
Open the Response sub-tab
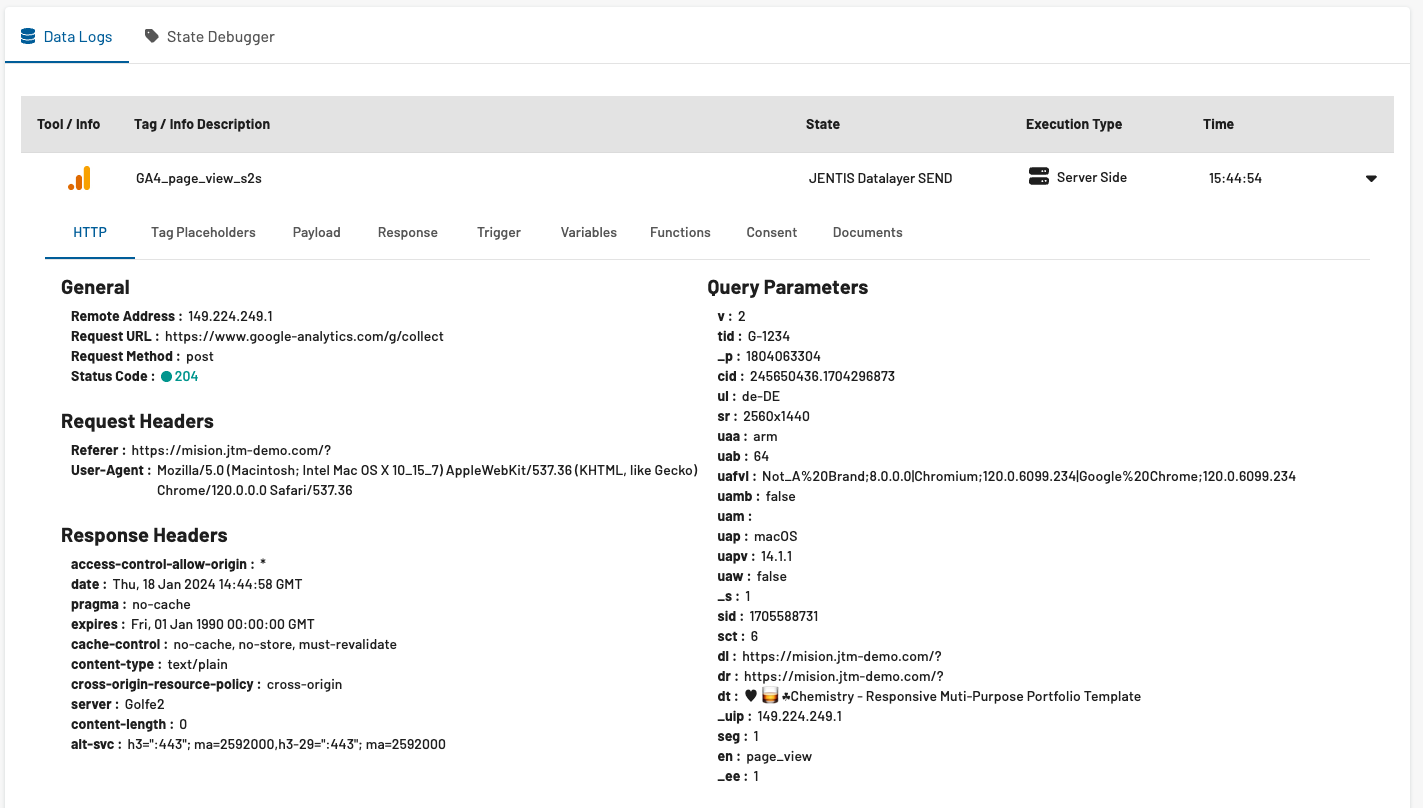click(407, 232)
